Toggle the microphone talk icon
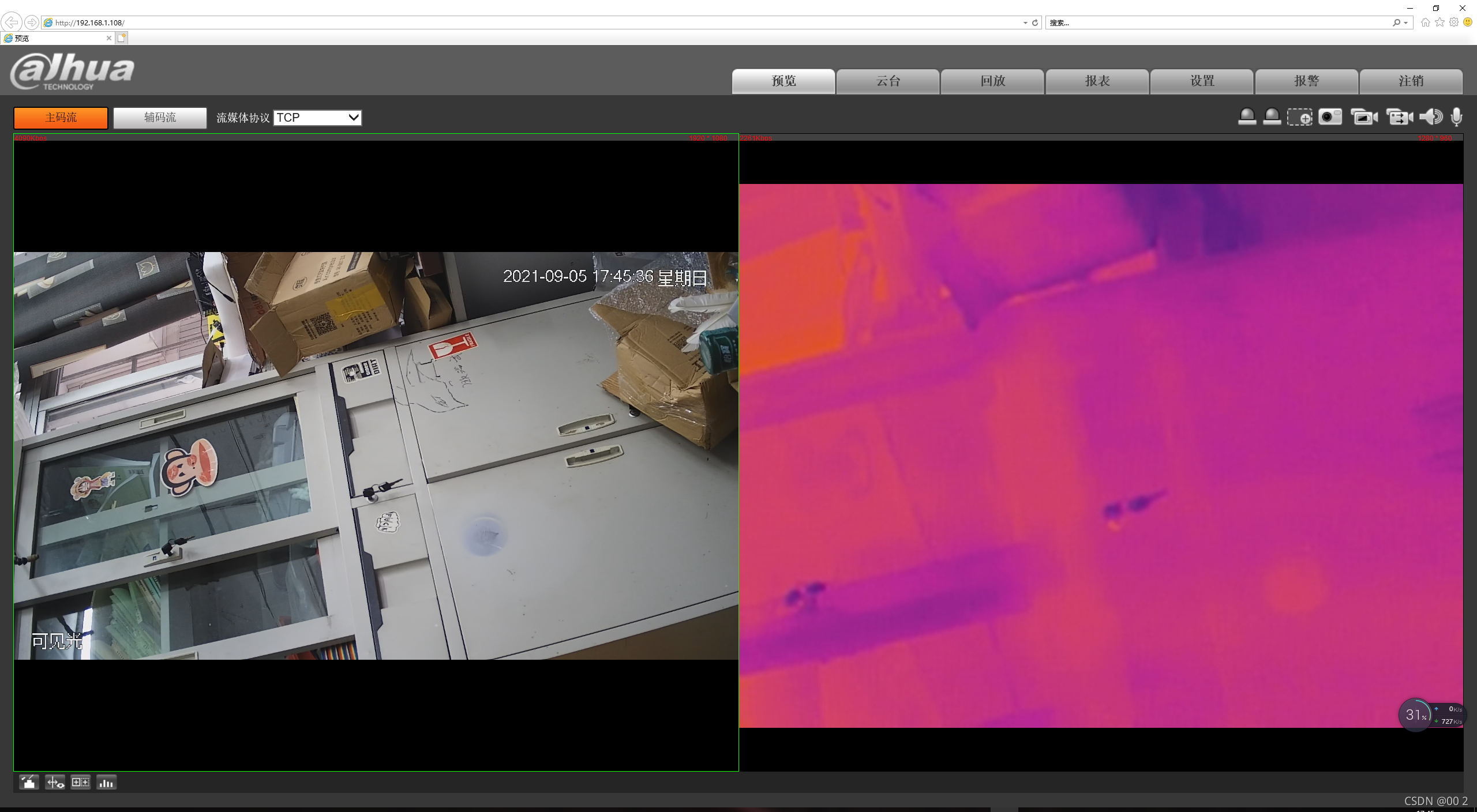Image resolution: width=1477 pixels, height=812 pixels. click(1456, 117)
